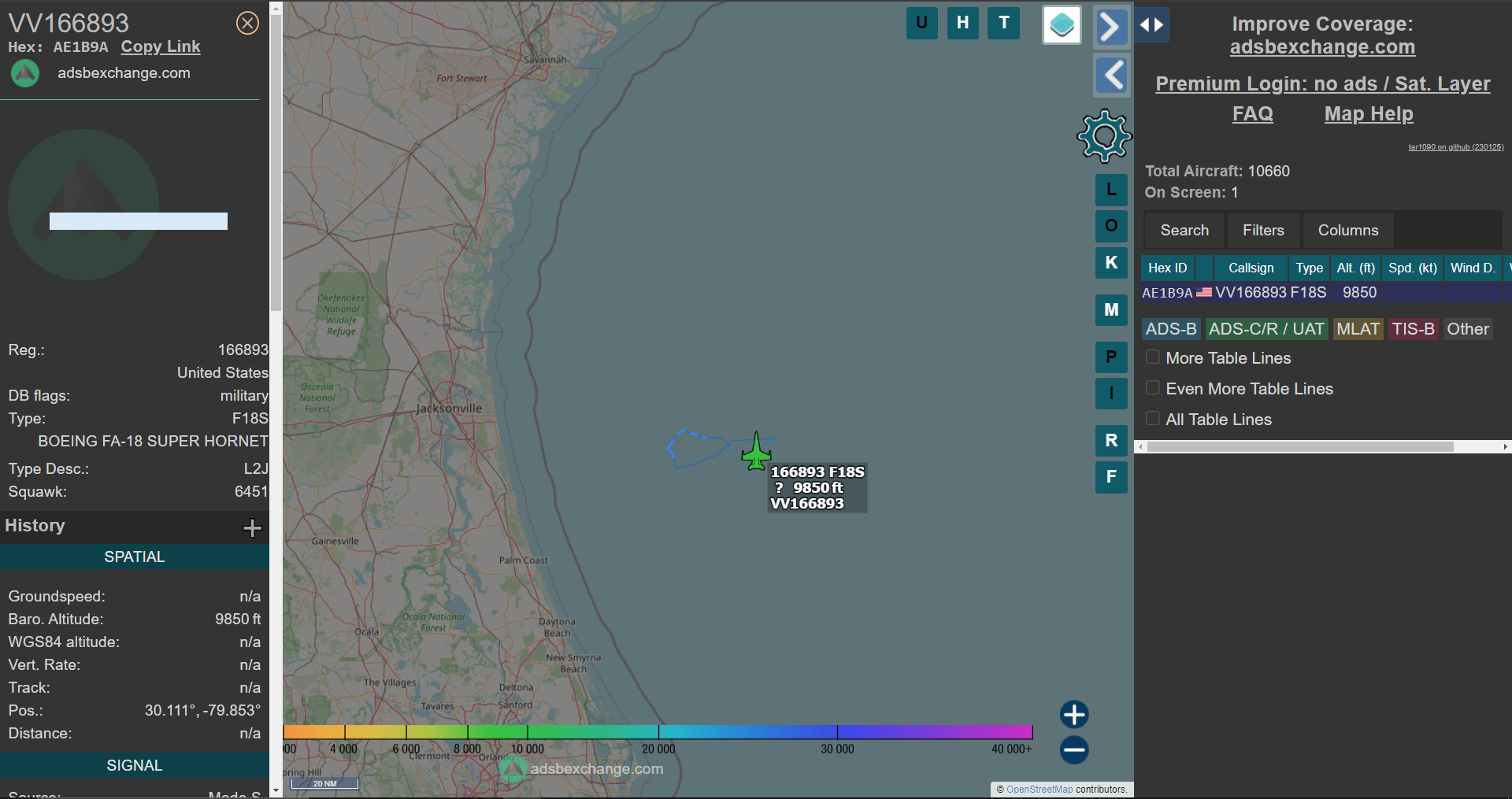Expand the History section with plus
This screenshot has width=1512, height=799.
tap(252, 527)
